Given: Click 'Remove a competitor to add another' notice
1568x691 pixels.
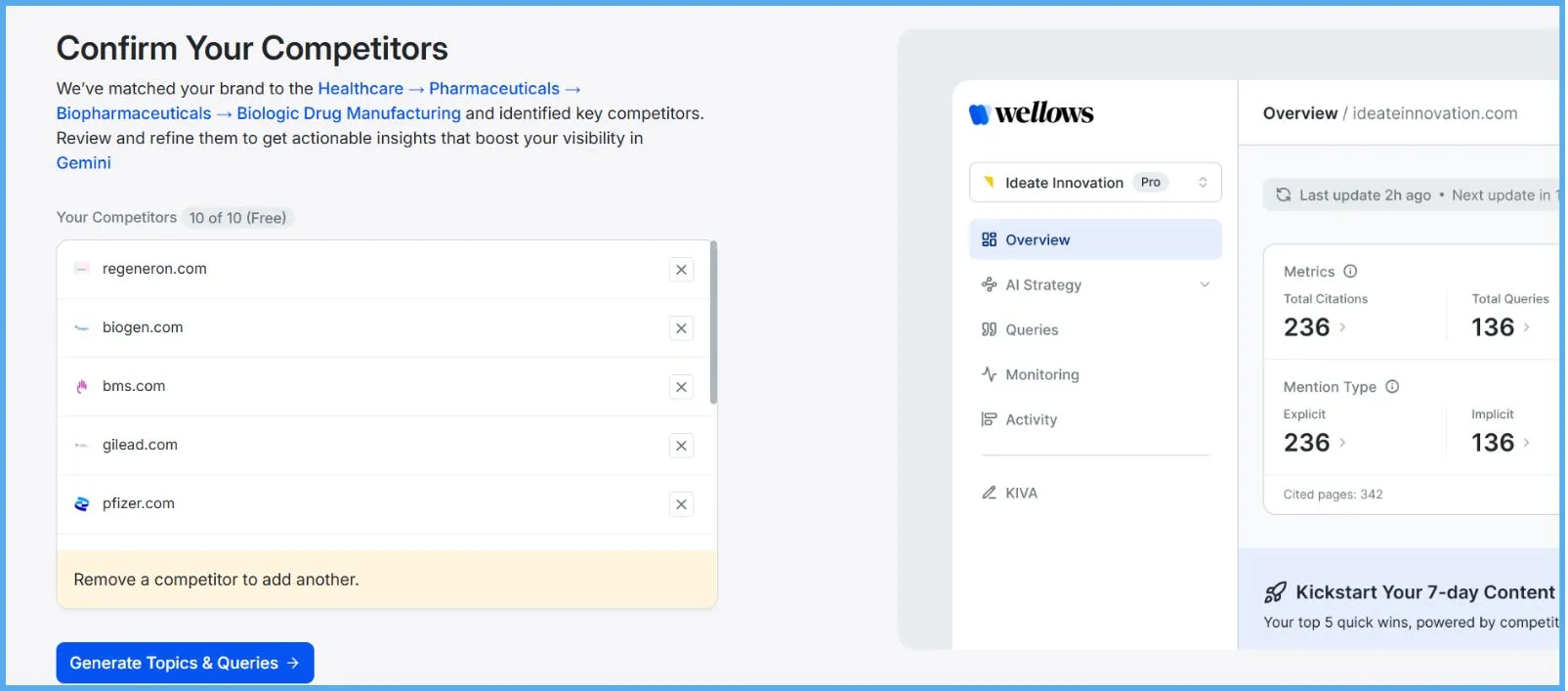Looking at the screenshot, I should click(387, 580).
